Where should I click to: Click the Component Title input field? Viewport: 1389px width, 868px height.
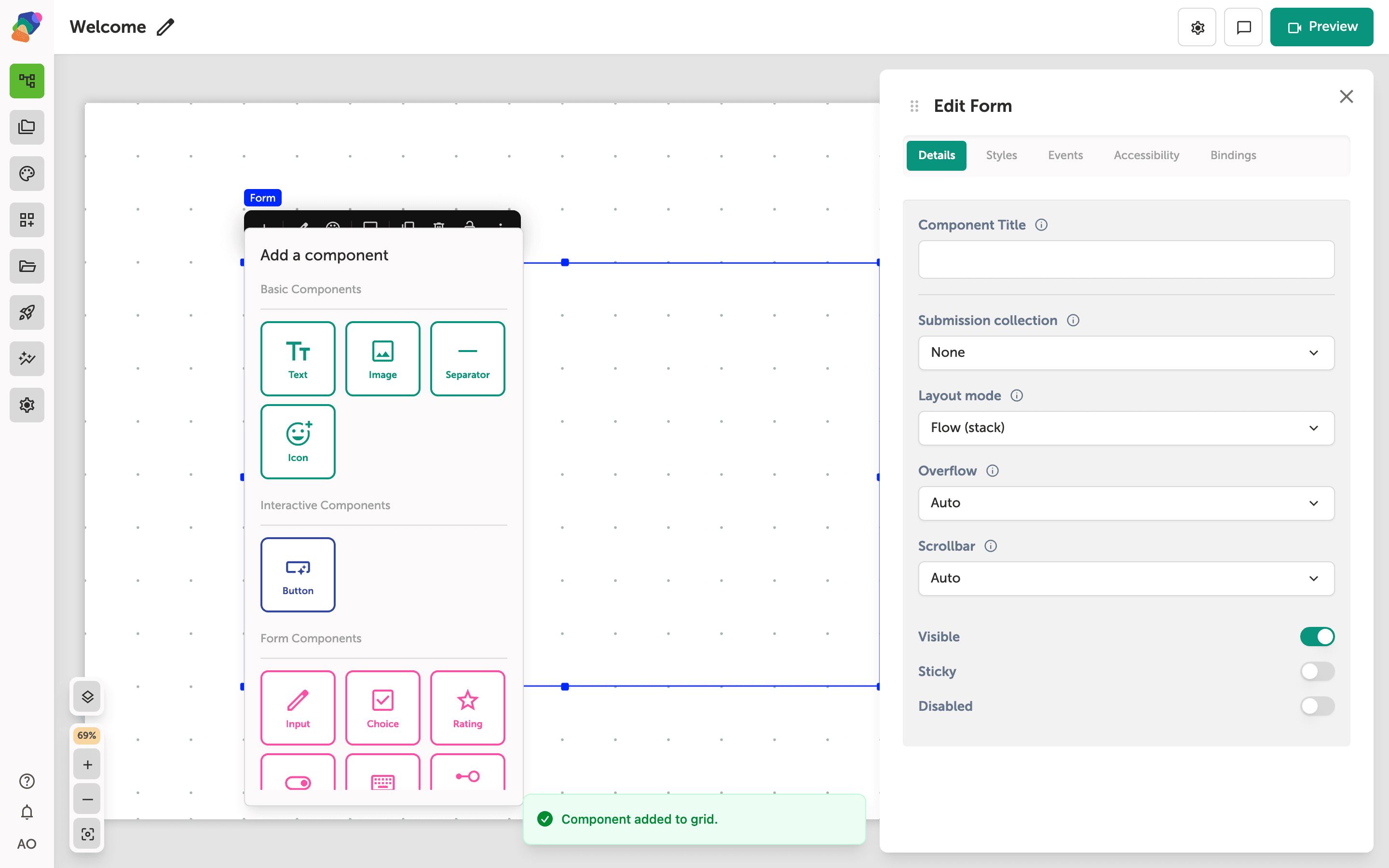pos(1126,259)
